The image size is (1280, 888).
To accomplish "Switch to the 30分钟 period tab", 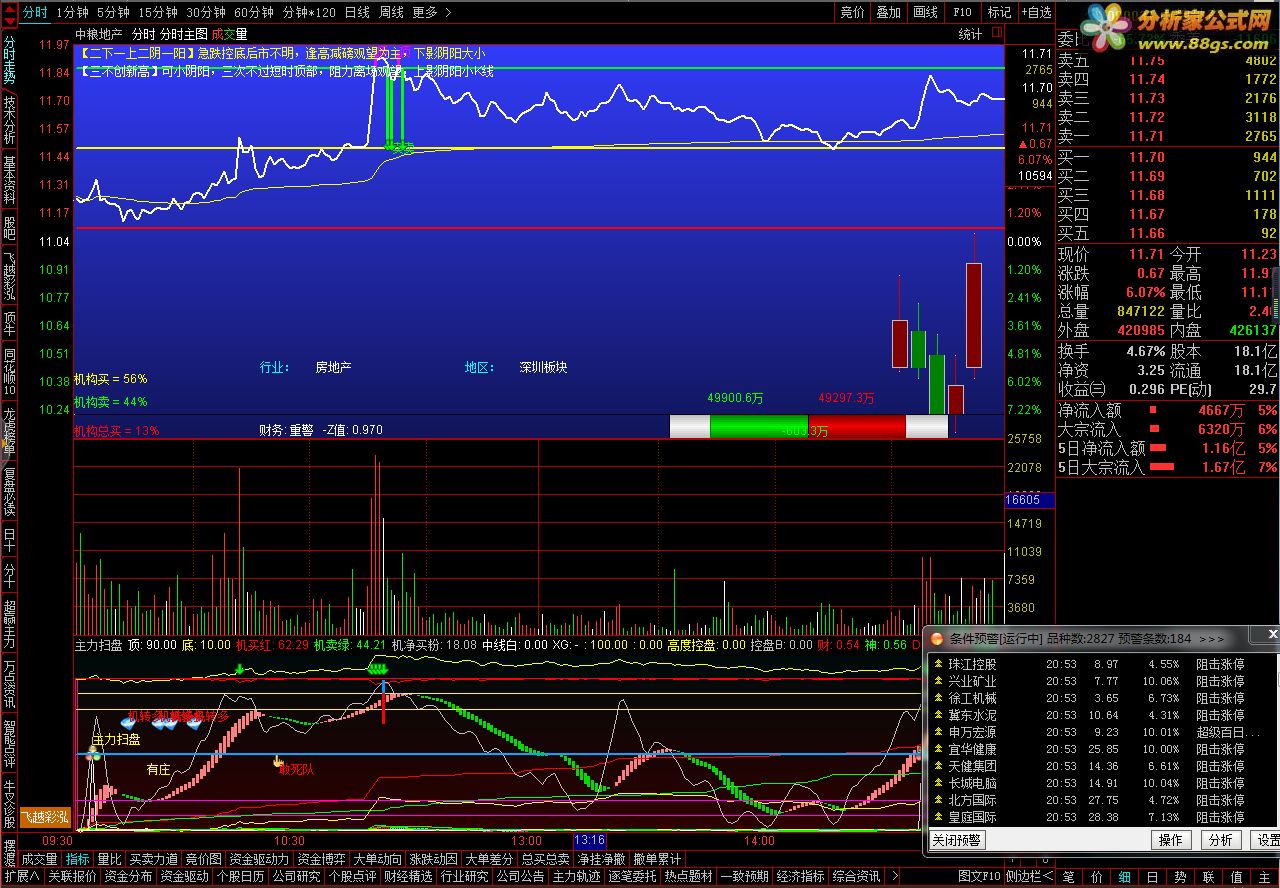I will pos(205,12).
